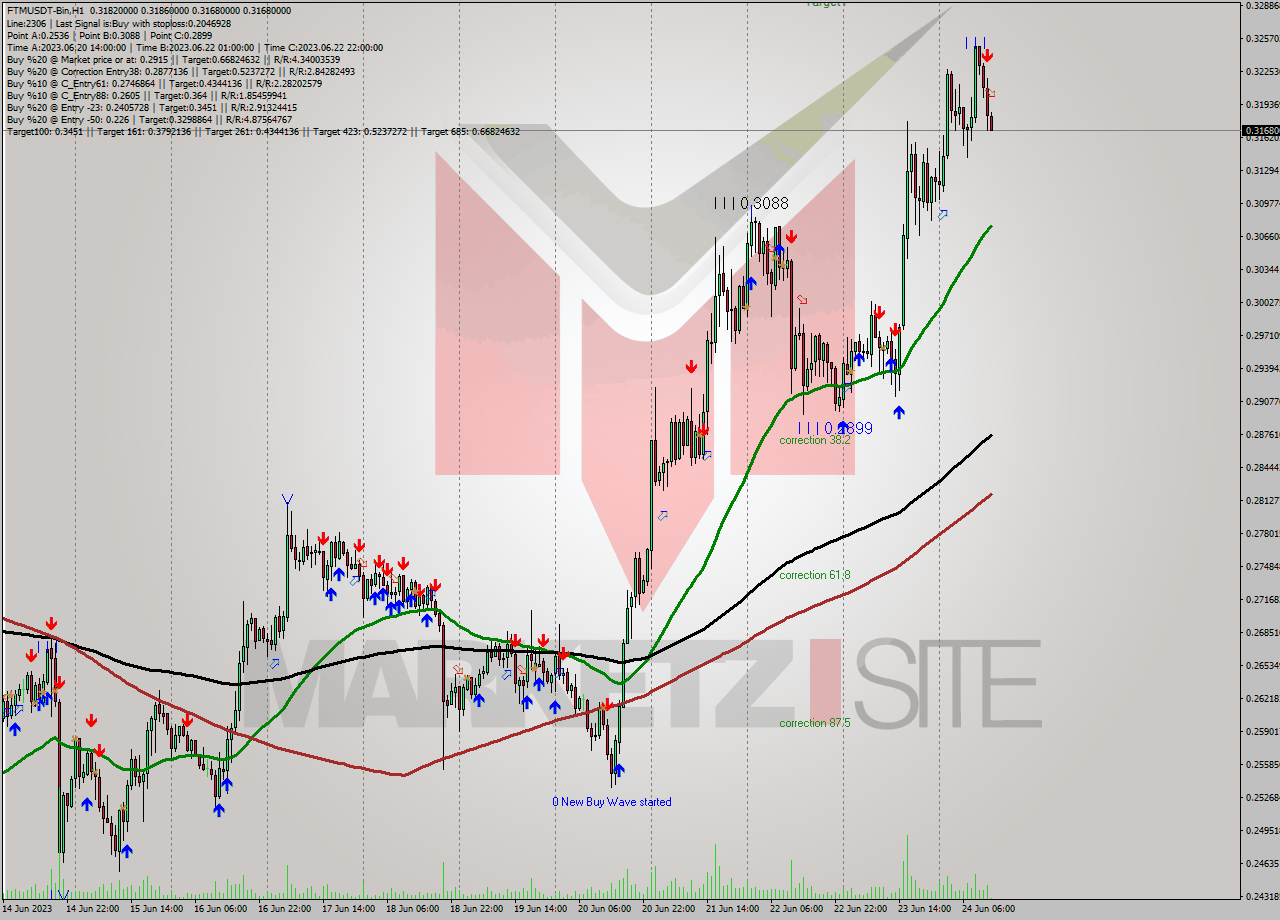Click the 0.2780 price axis label
Screen dimensions: 1280x920
[x=1261, y=533]
